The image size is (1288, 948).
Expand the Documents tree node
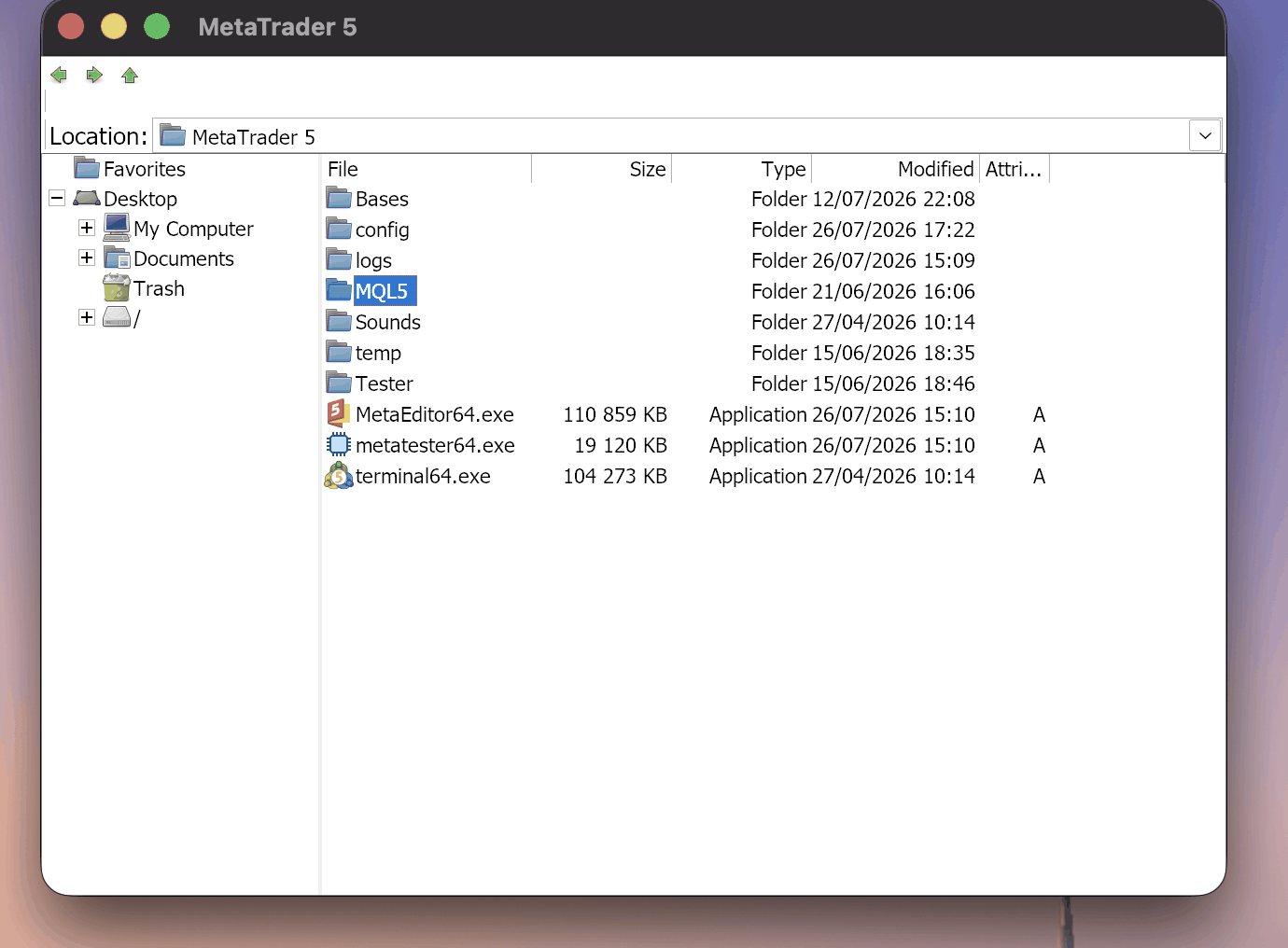87,258
